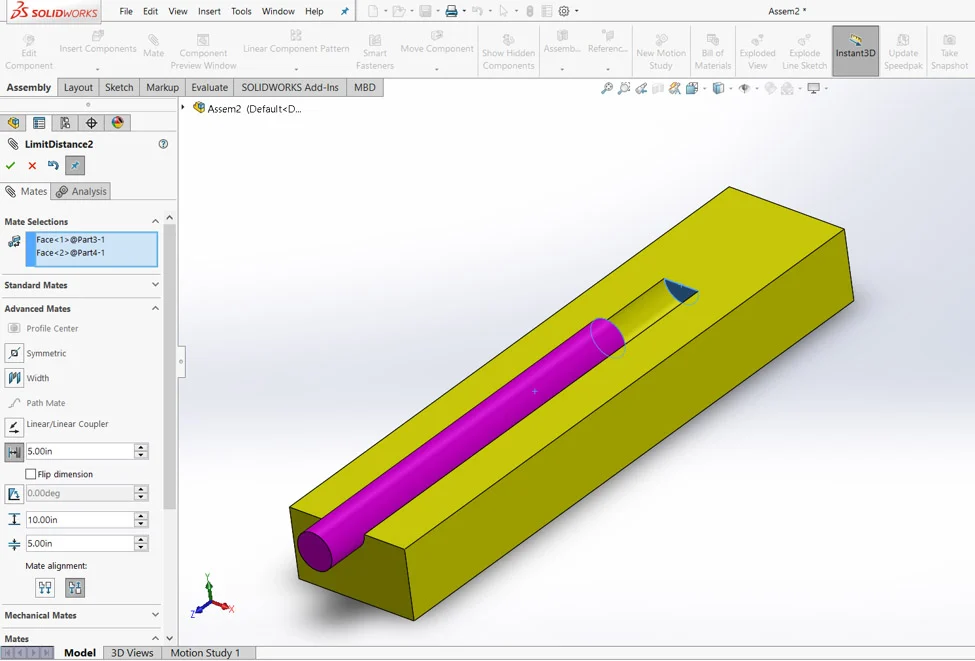Open the Hide/Show Items eye icon
The height and width of the screenshot is (661, 975).
pyautogui.click(x=744, y=88)
